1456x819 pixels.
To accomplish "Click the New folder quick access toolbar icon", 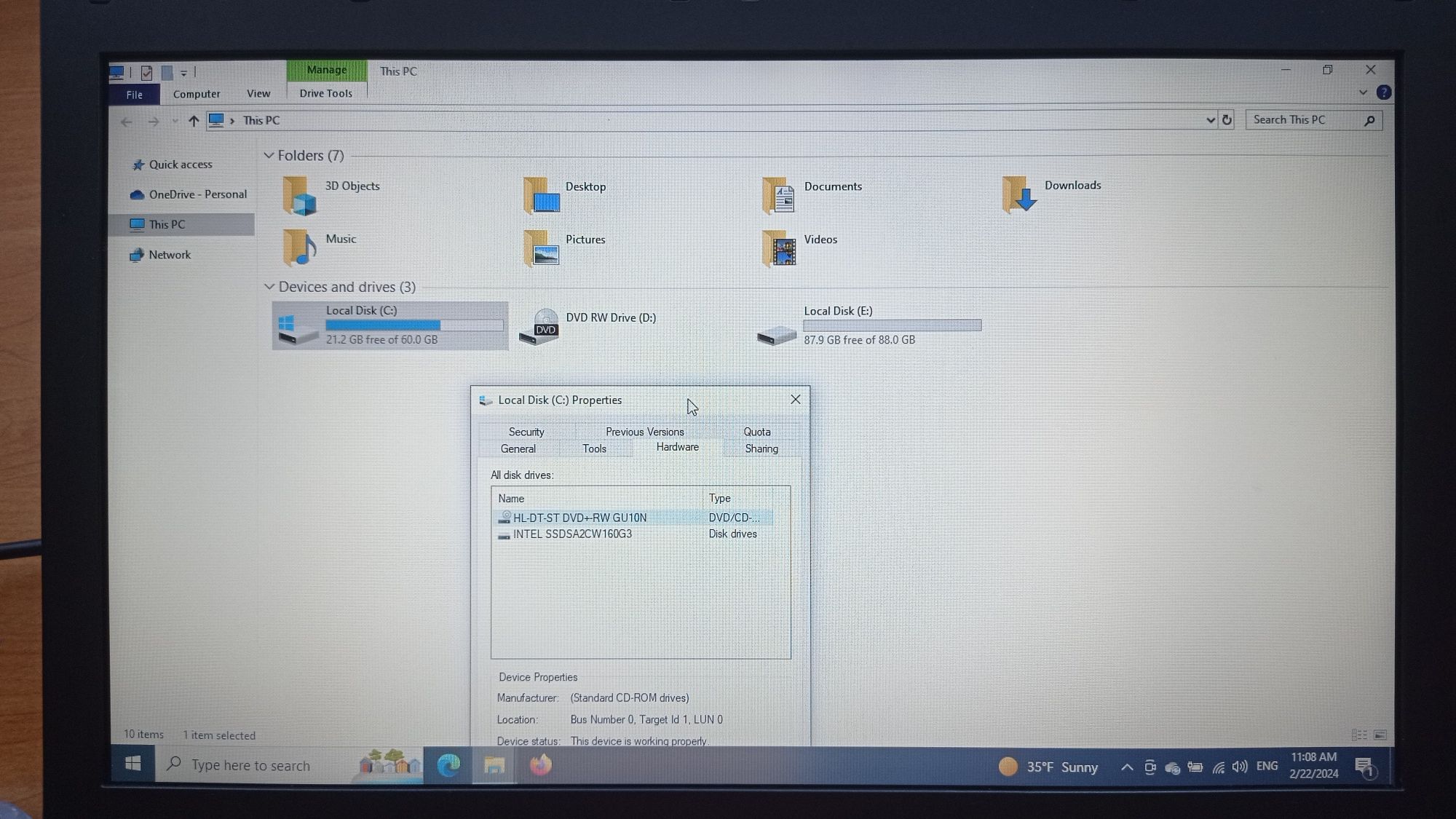I will point(167,72).
